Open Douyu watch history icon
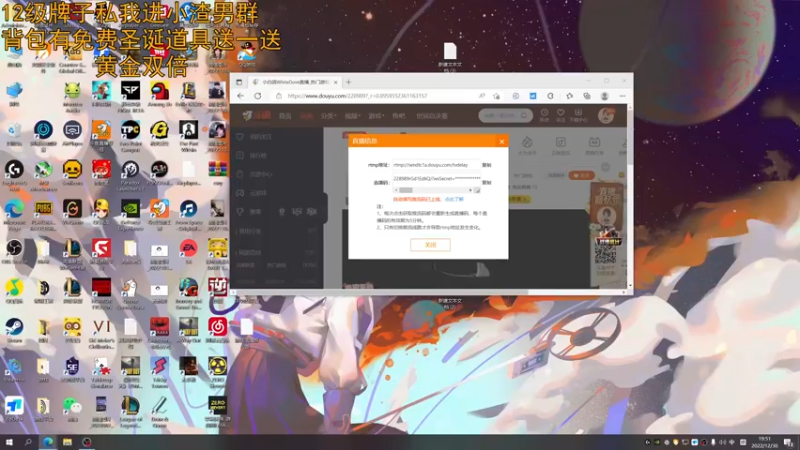 click(544, 115)
